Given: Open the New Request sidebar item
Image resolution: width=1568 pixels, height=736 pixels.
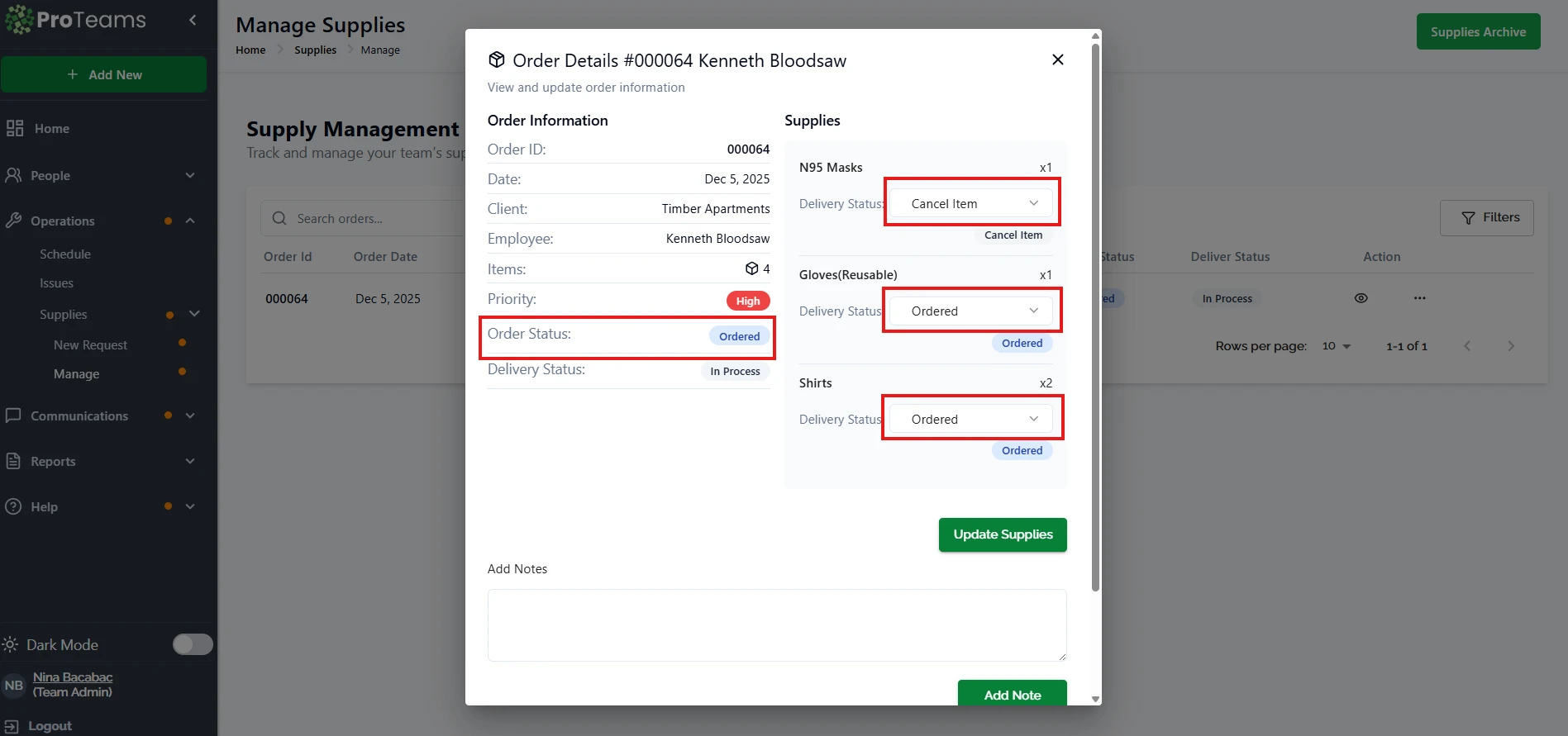Looking at the screenshot, I should pos(90,344).
